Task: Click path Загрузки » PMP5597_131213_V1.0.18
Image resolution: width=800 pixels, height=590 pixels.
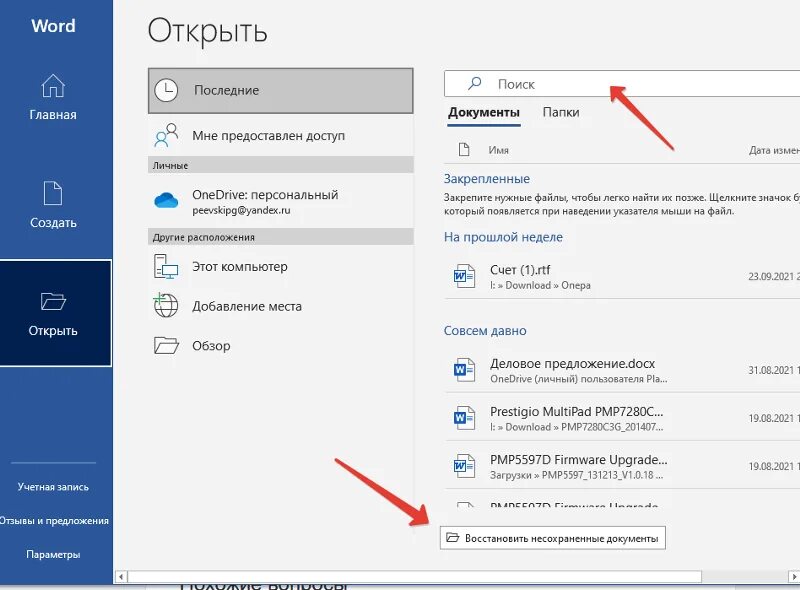Action: pyautogui.click(x=577, y=475)
